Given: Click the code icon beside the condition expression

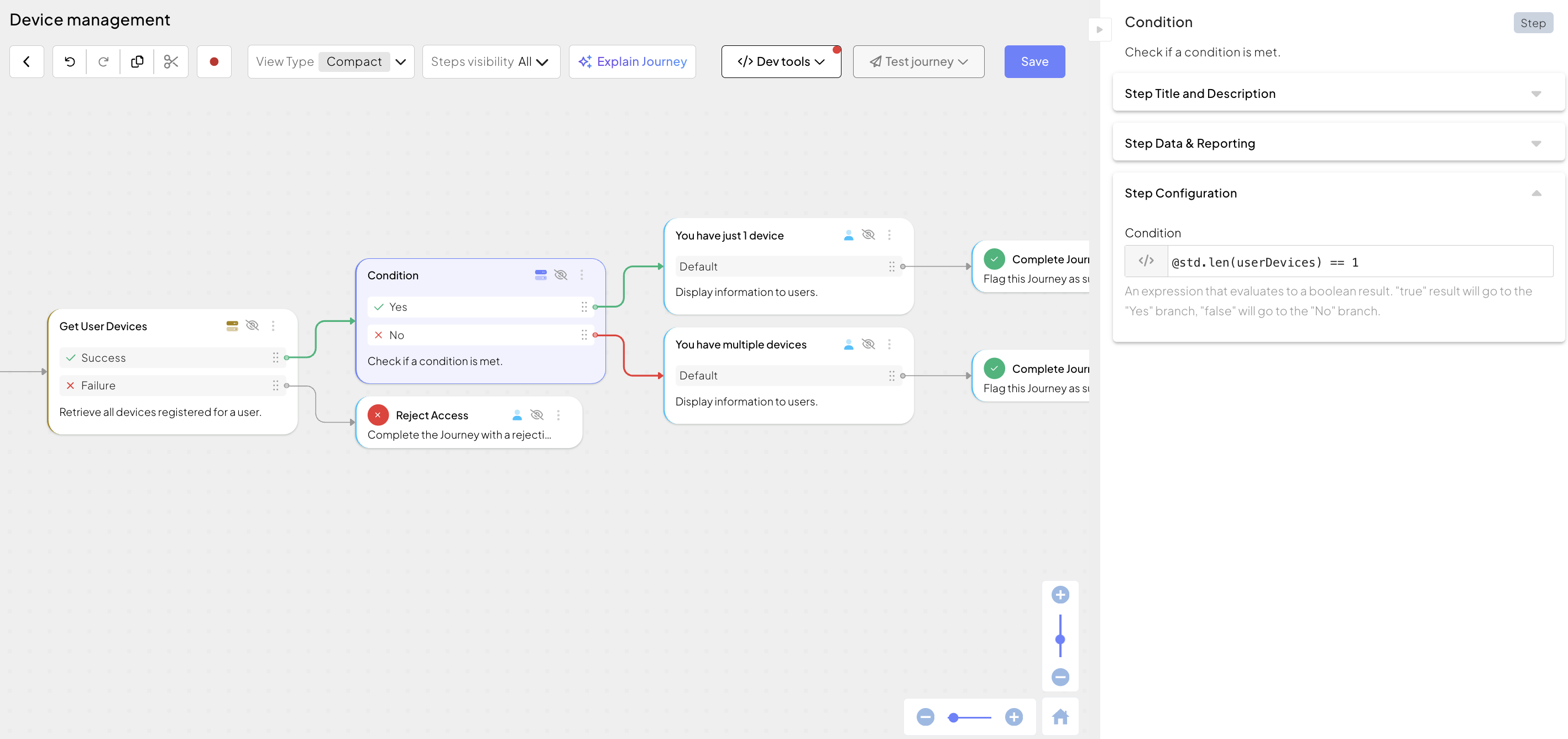Looking at the screenshot, I should [x=1146, y=261].
